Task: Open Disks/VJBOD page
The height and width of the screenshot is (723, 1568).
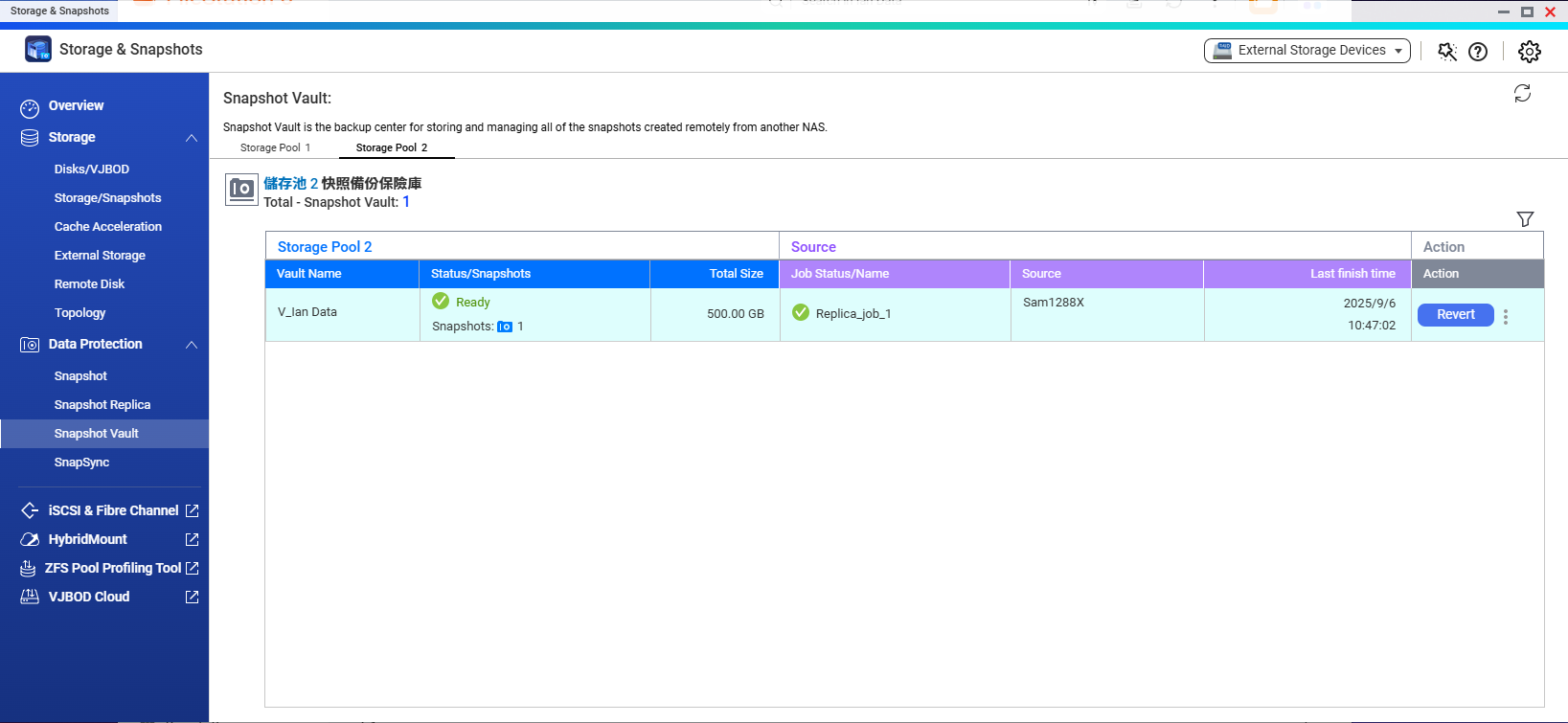Action: click(92, 169)
